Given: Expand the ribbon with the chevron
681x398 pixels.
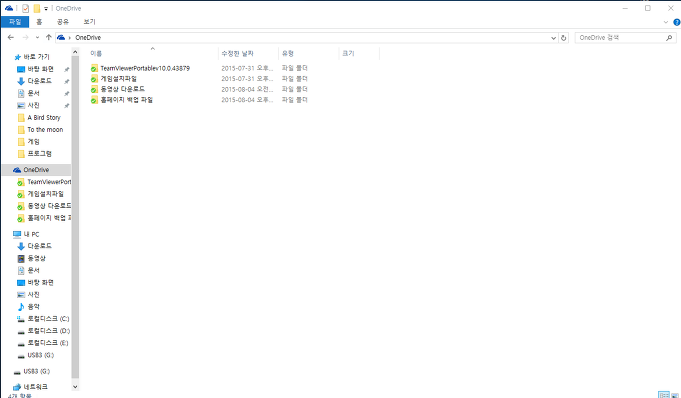Looking at the screenshot, I should click(x=666, y=22).
